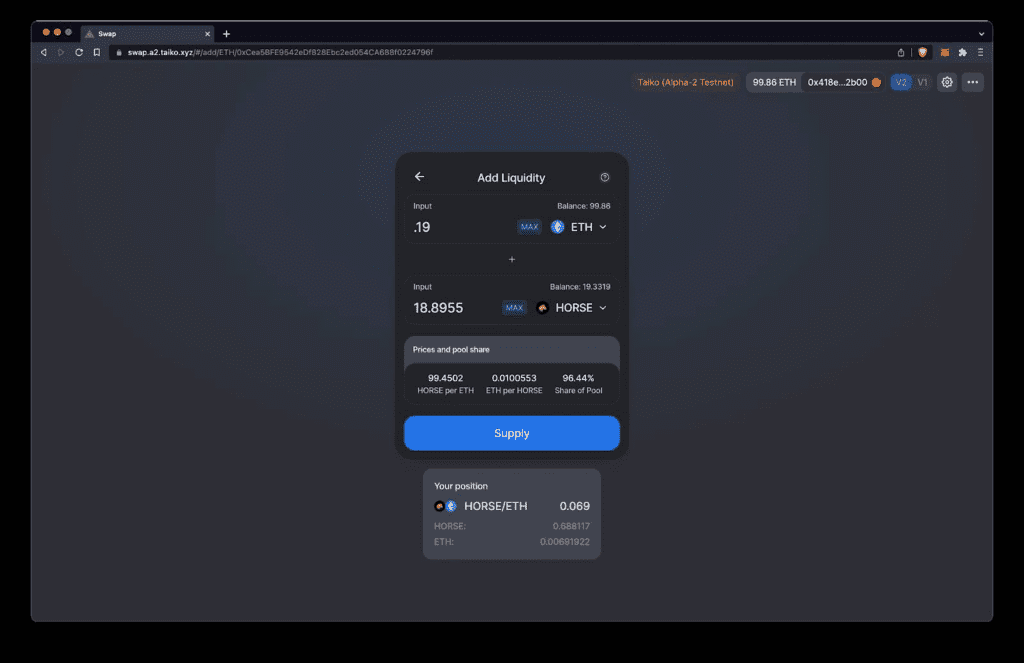
Task: Open the ETH token selector dropdown
Action: pyautogui.click(x=579, y=227)
